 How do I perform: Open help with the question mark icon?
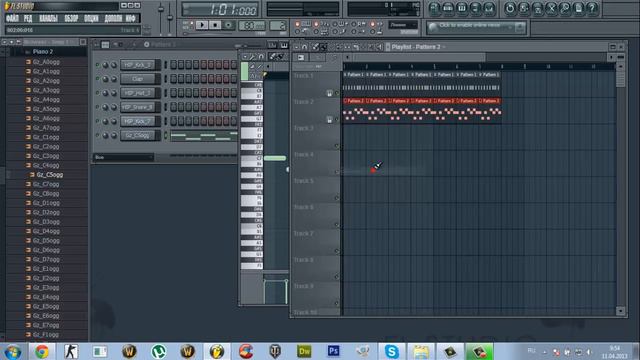click(x=592, y=8)
